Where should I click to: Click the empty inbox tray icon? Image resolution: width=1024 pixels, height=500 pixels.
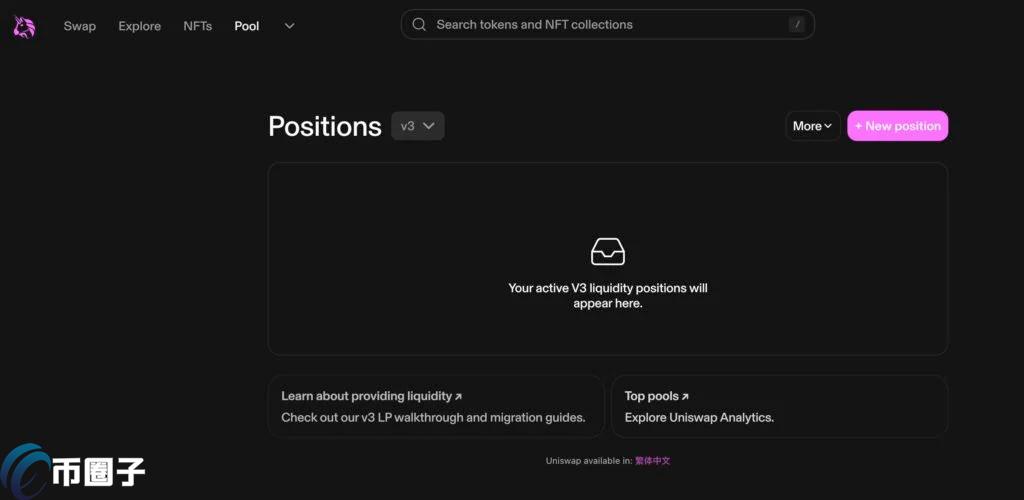tap(608, 251)
